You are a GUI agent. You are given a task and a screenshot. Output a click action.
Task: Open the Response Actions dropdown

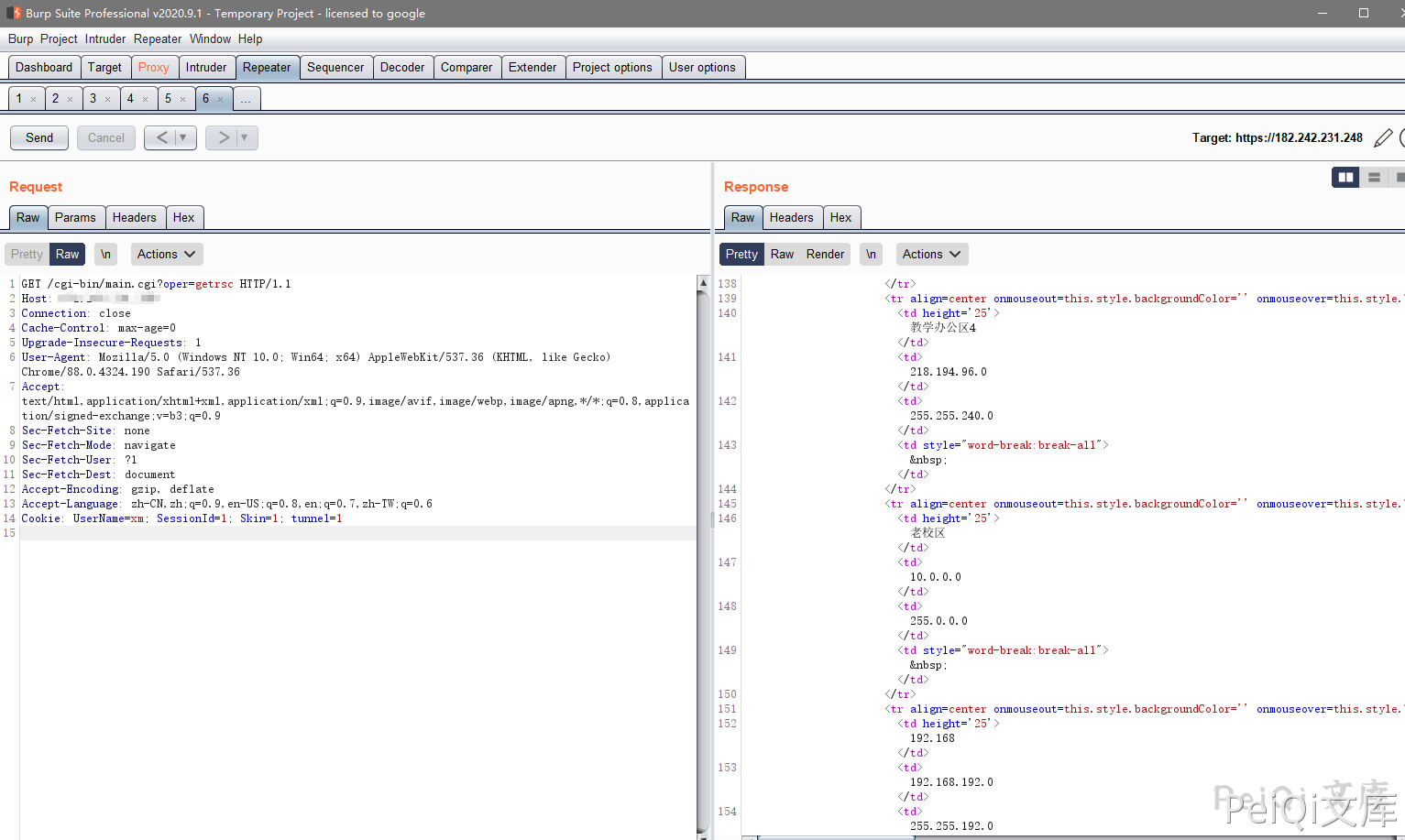[x=931, y=255]
